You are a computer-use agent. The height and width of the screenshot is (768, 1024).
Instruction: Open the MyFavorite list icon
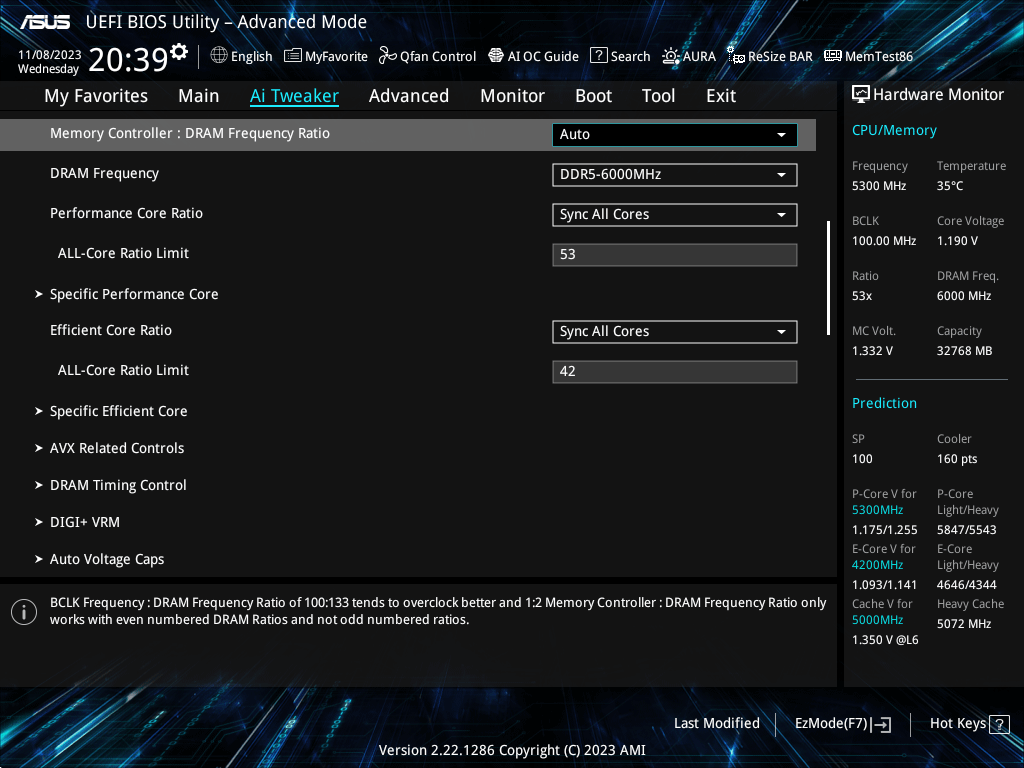tap(293, 56)
